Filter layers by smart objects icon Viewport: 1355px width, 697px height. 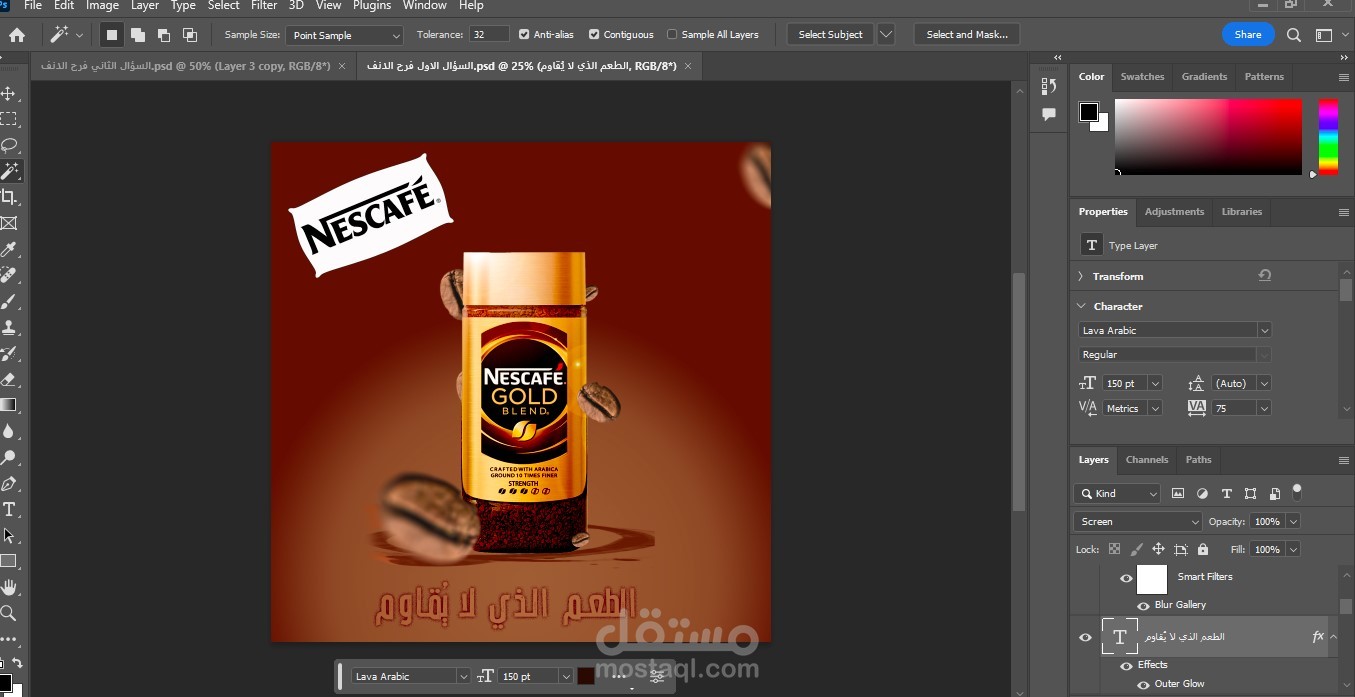pos(1275,493)
